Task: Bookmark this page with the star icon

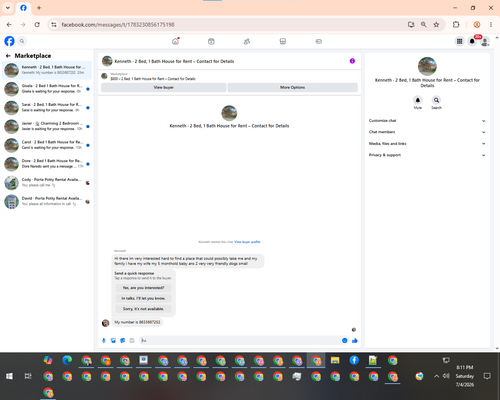Action: coord(436,25)
